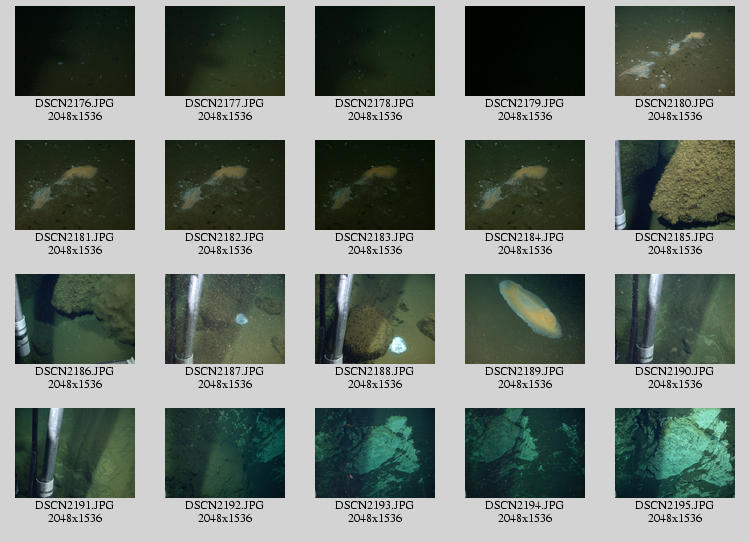Click the filename label DSCN2187.JPG
The image size is (750, 542).
pyautogui.click(x=225, y=371)
